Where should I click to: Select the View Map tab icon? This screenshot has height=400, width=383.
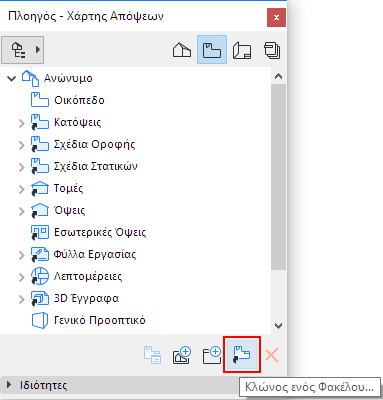pos(212,50)
